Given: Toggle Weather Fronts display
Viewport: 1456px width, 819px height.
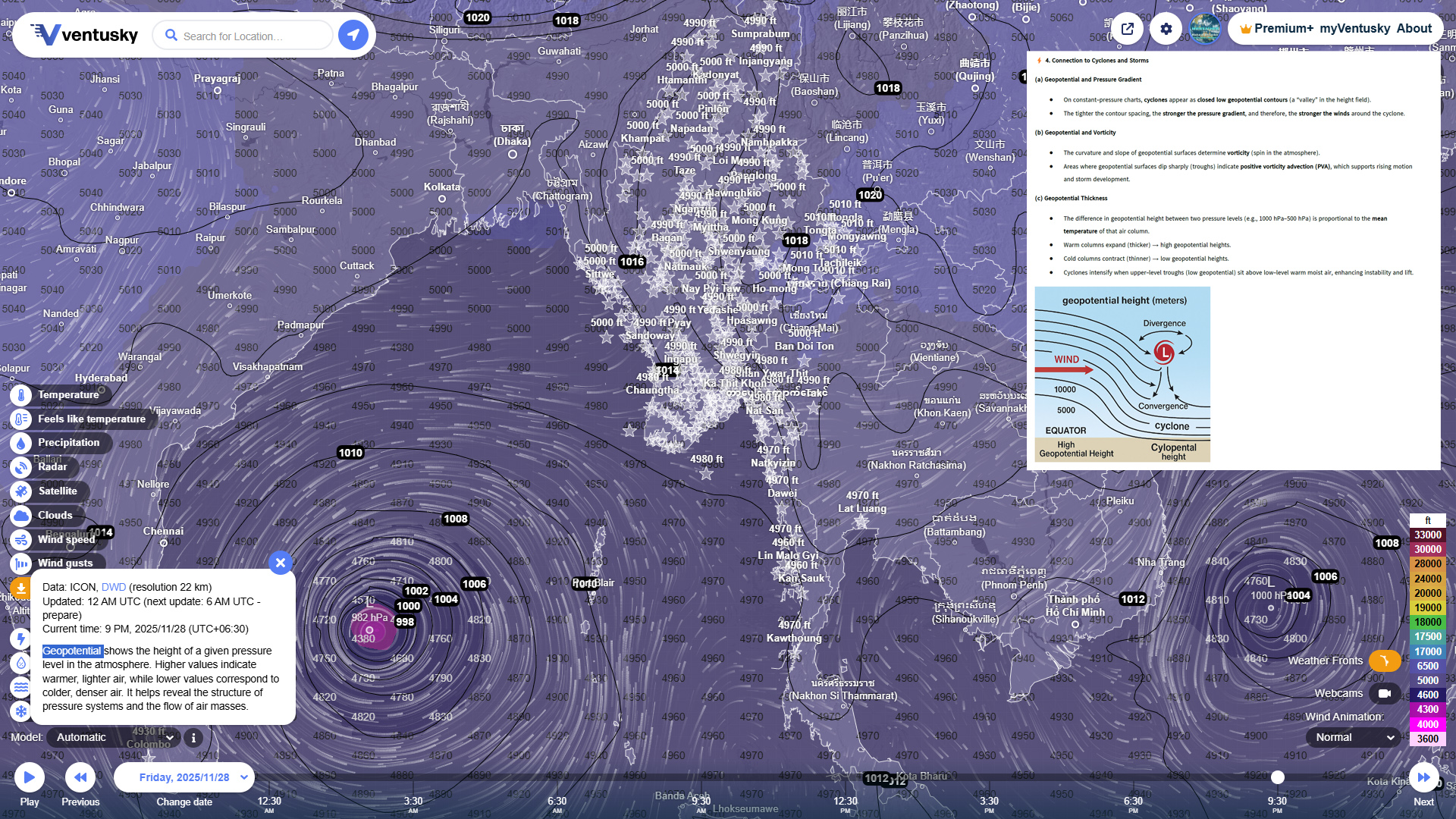Looking at the screenshot, I should (x=1384, y=661).
